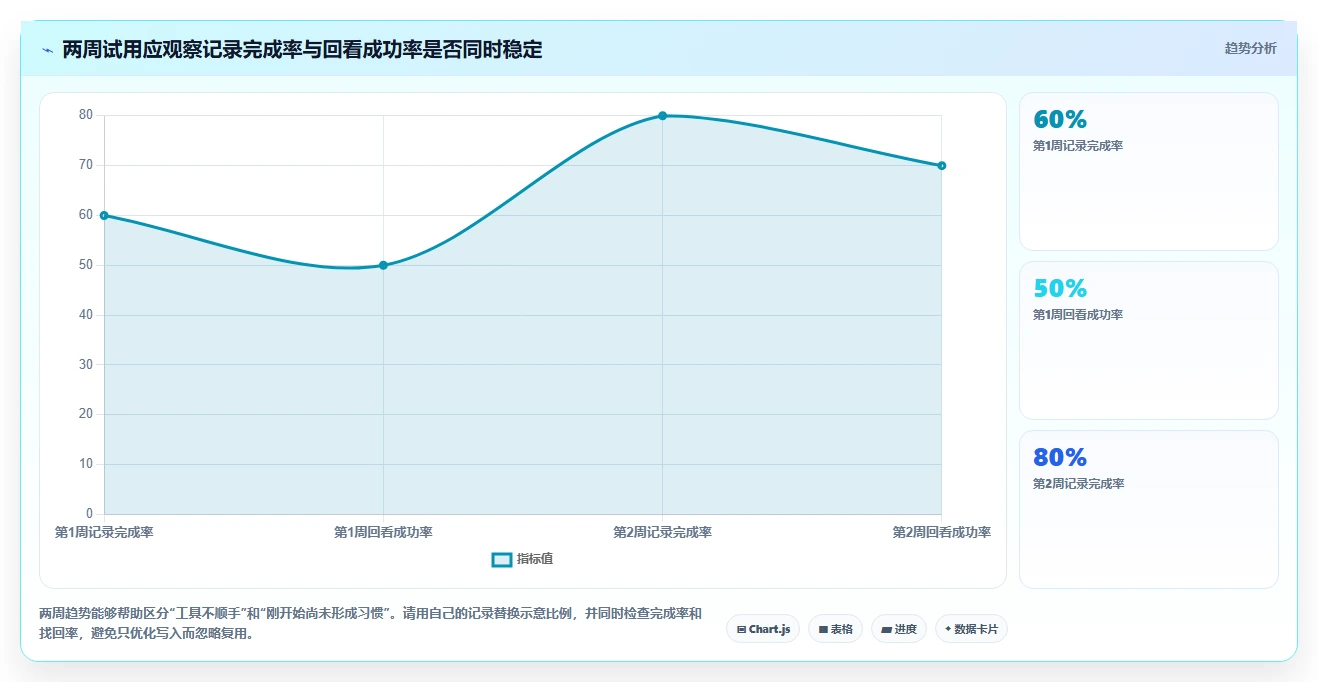Click the 60% value card

click(x=1148, y=171)
